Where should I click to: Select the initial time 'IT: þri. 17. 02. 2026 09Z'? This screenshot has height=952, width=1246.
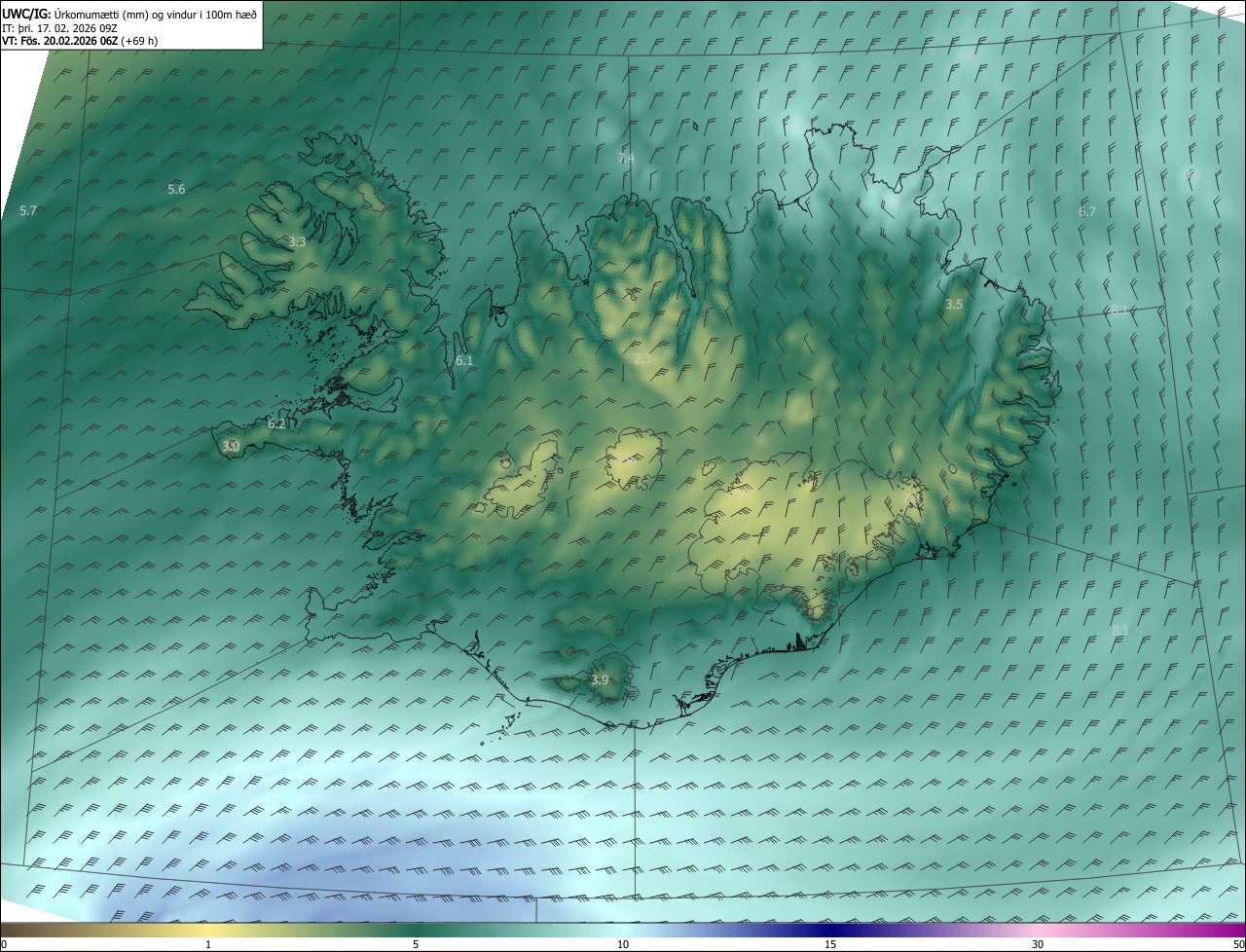click(60, 28)
